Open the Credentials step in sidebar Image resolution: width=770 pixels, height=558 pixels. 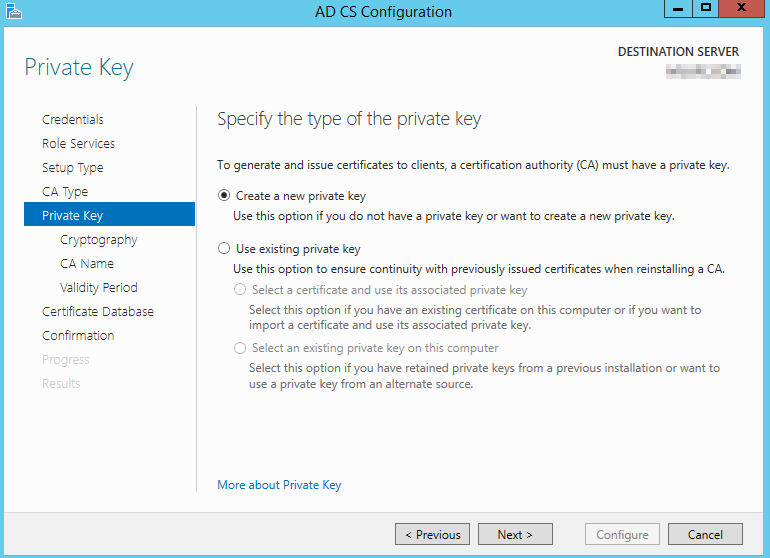pos(73,120)
